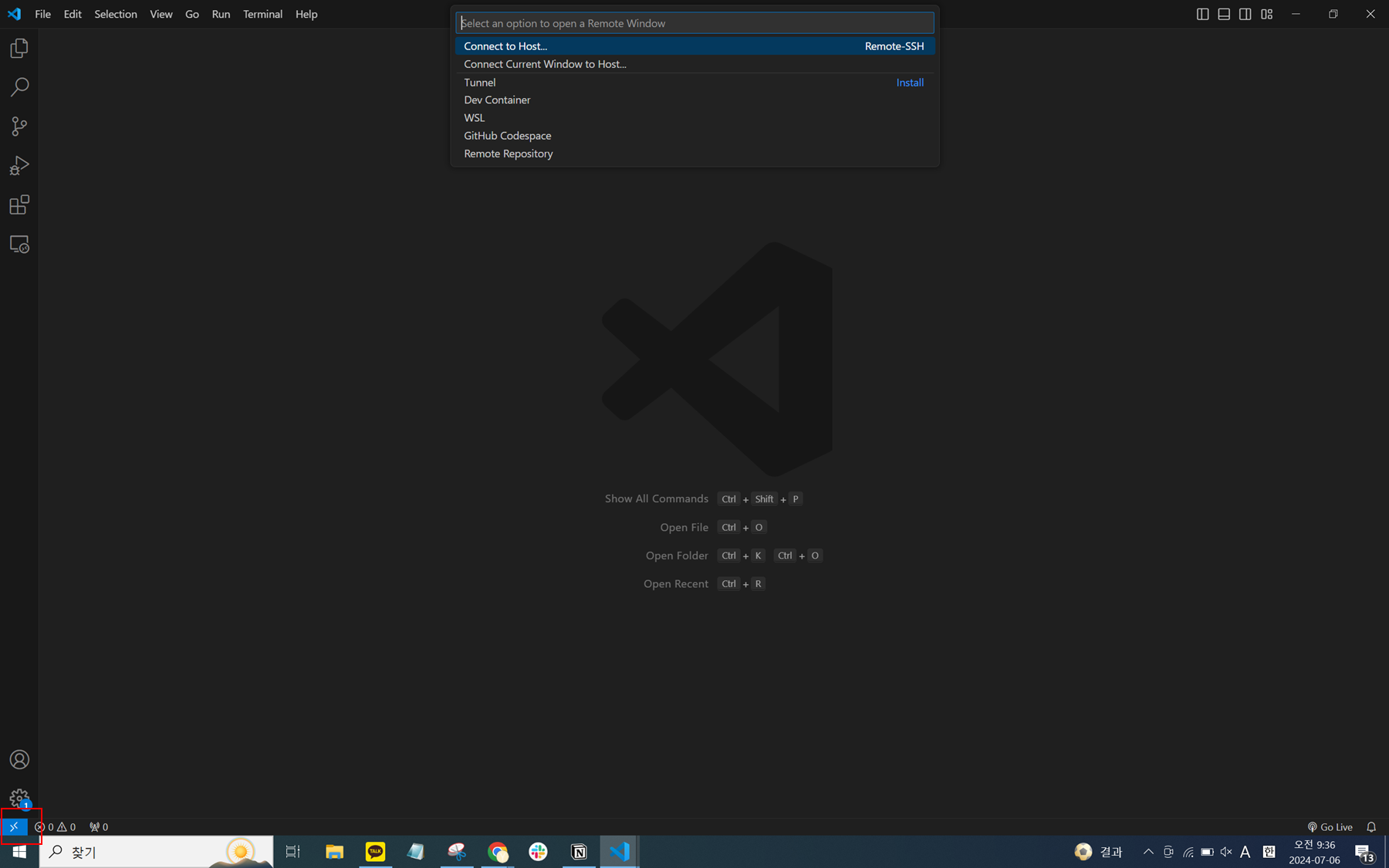Open the Go menu
Image resolution: width=1389 pixels, height=868 pixels.
[x=192, y=14]
